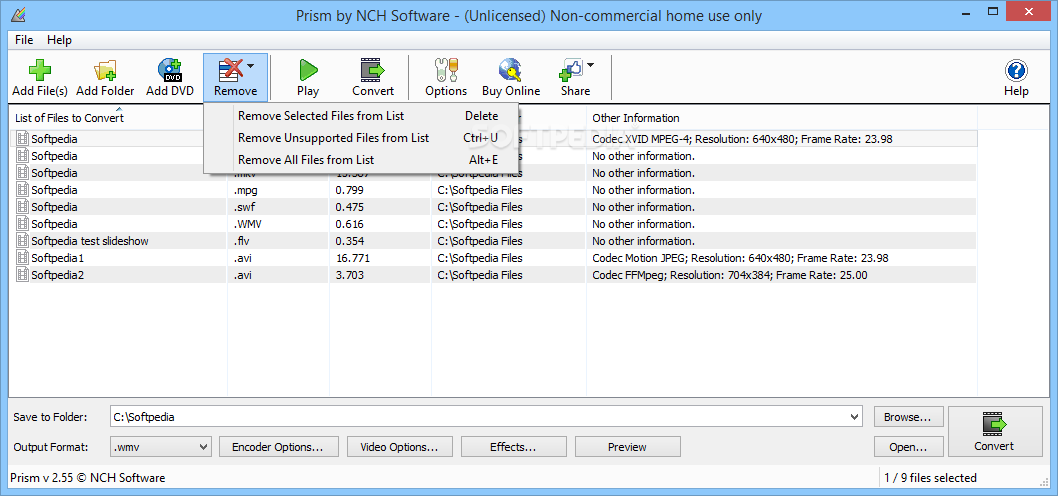Click the .WMV extension cell
Image resolution: width=1058 pixels, height=496 pixels.
pos(249,224)
